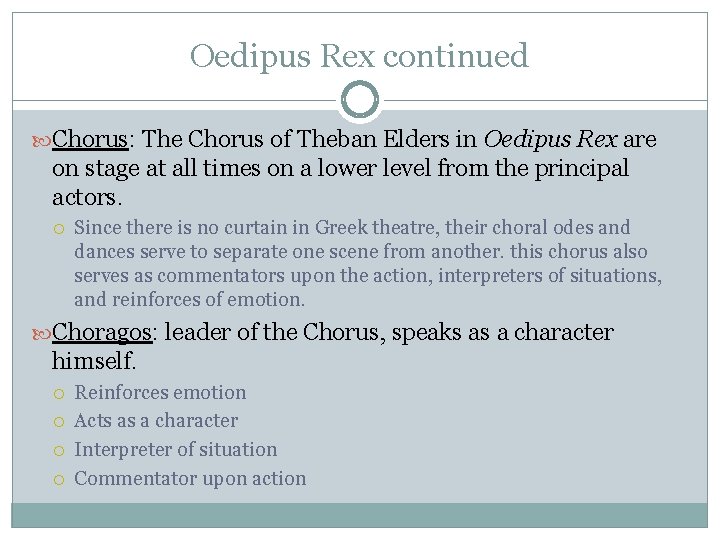720x540 pixels.
Task: Click the word 'himself' under Choragos
Action: click(92, 360)
